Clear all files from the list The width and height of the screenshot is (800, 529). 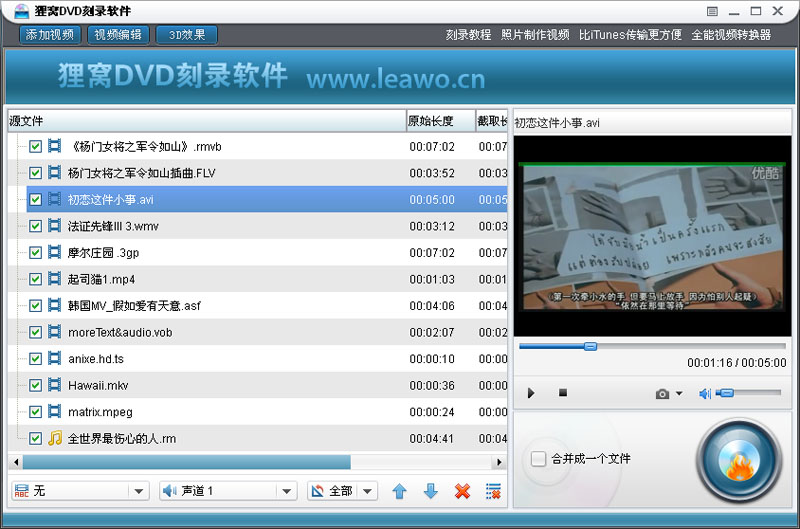tap(493, 491)
